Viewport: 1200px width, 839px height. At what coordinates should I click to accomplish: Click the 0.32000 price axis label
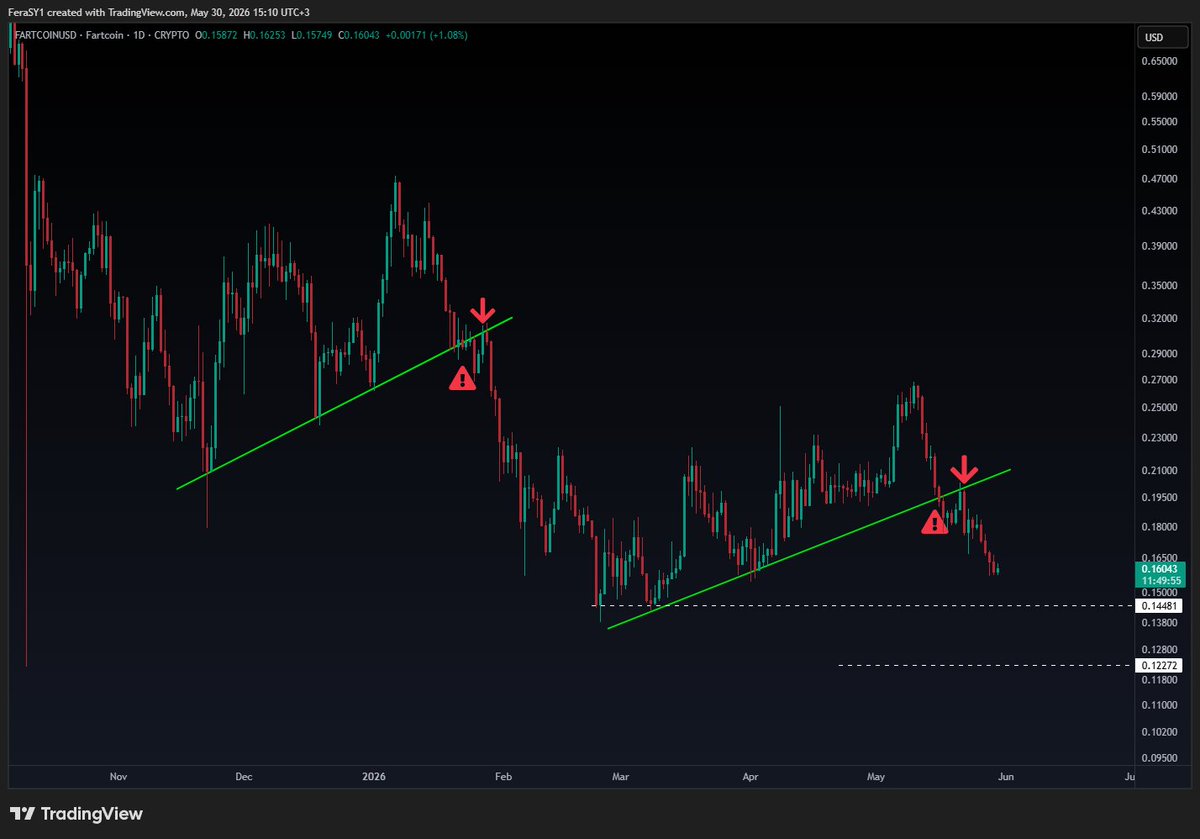tap(1160, 319)
